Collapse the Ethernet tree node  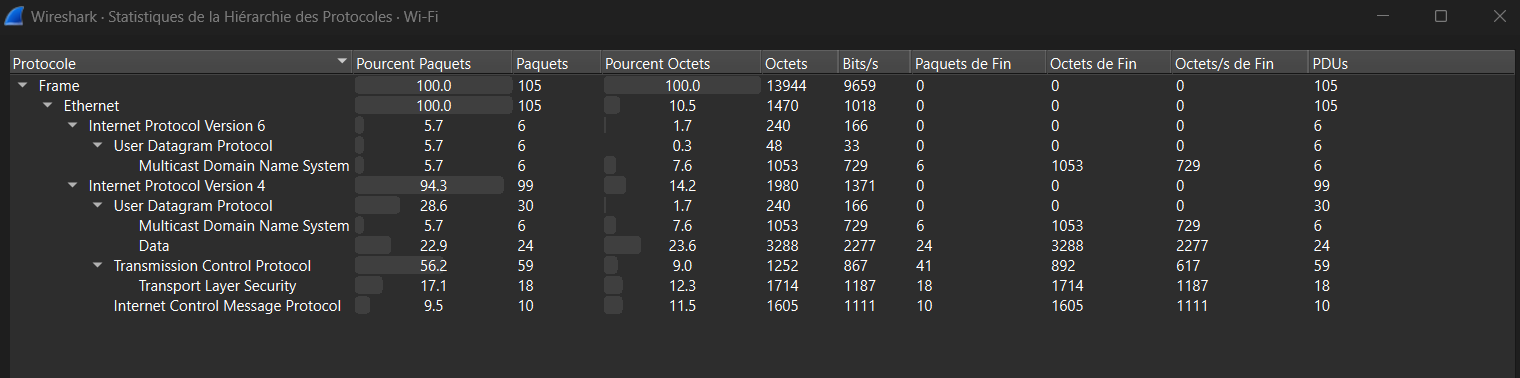pos(47,106)
